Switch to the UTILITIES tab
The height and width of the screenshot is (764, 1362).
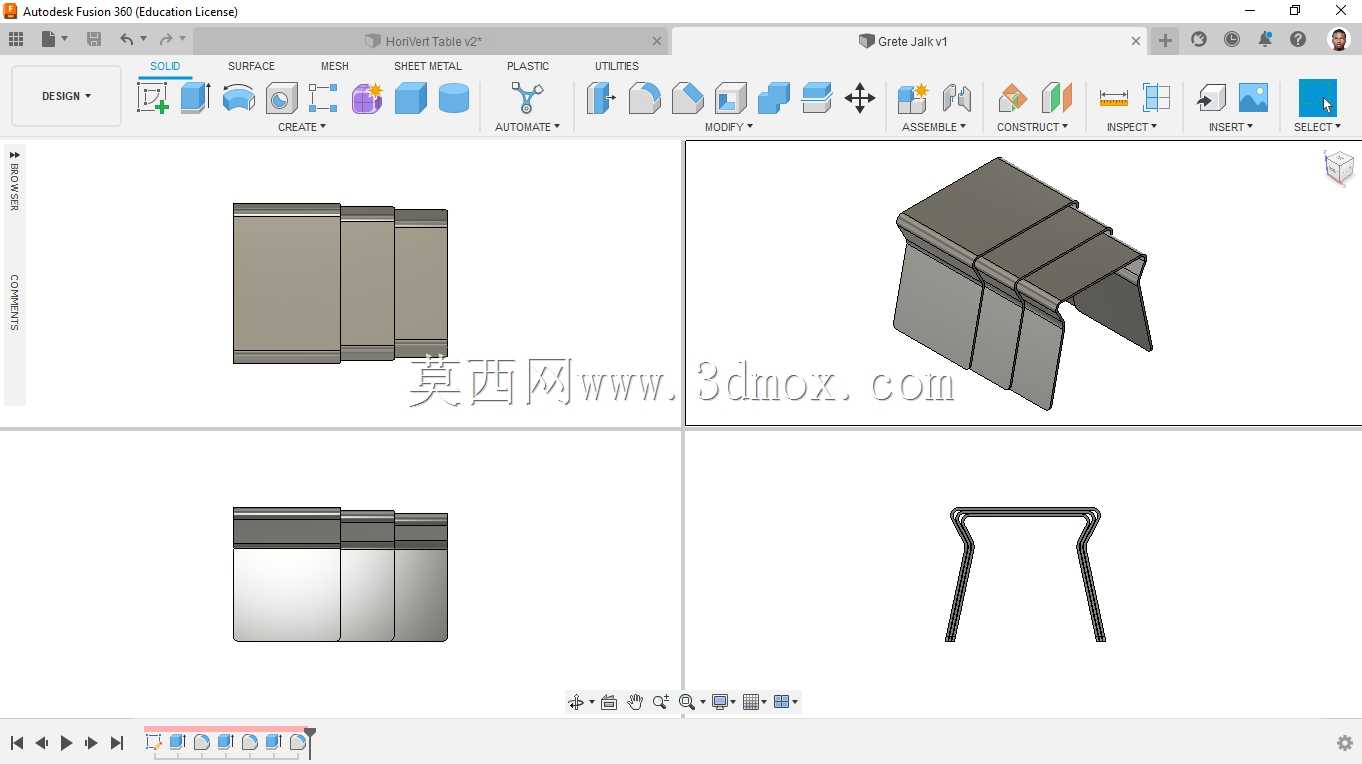point(617,66)
